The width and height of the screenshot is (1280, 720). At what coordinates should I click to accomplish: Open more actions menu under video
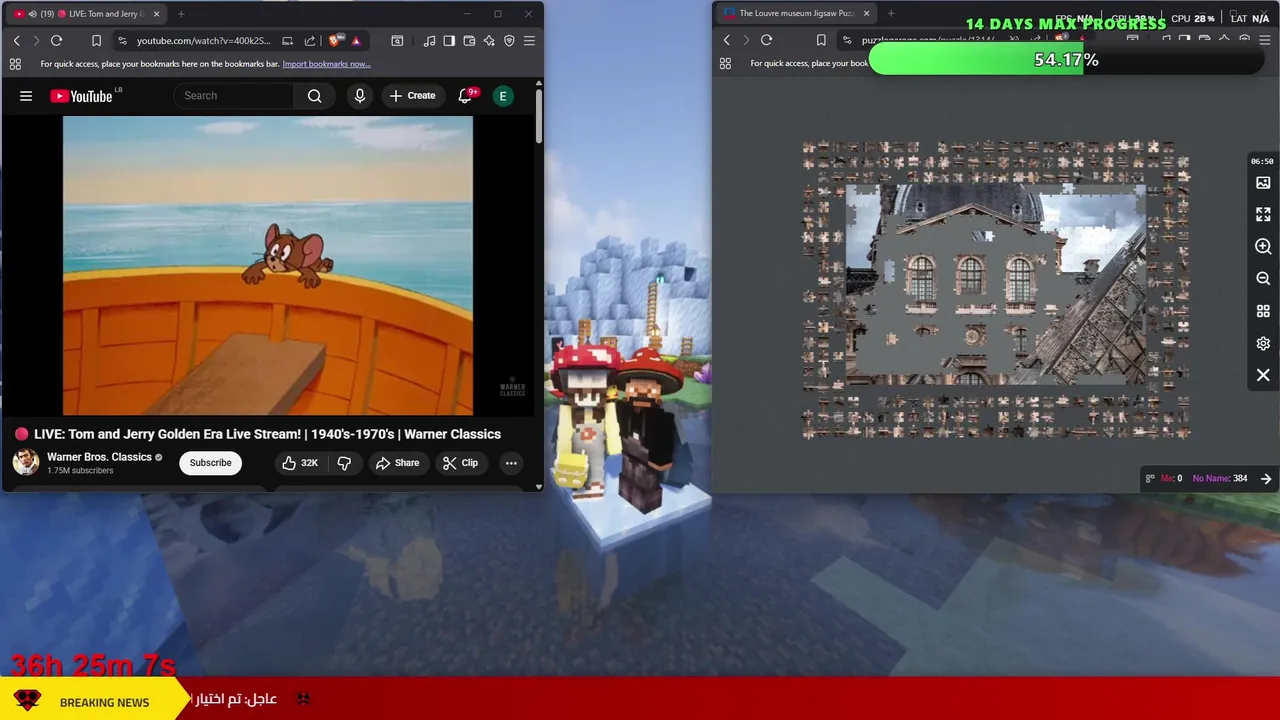tap(511, 463)
